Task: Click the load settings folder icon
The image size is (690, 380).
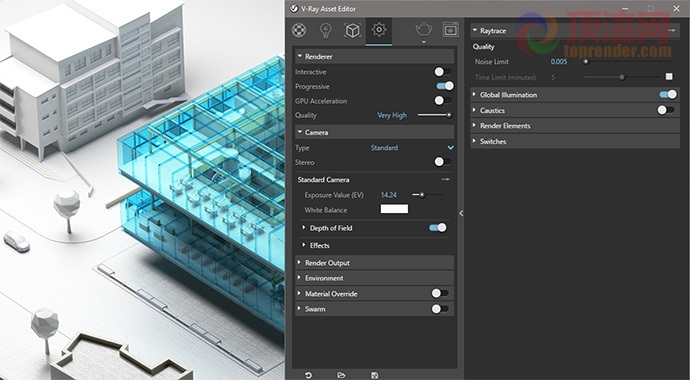Action: 341,375
